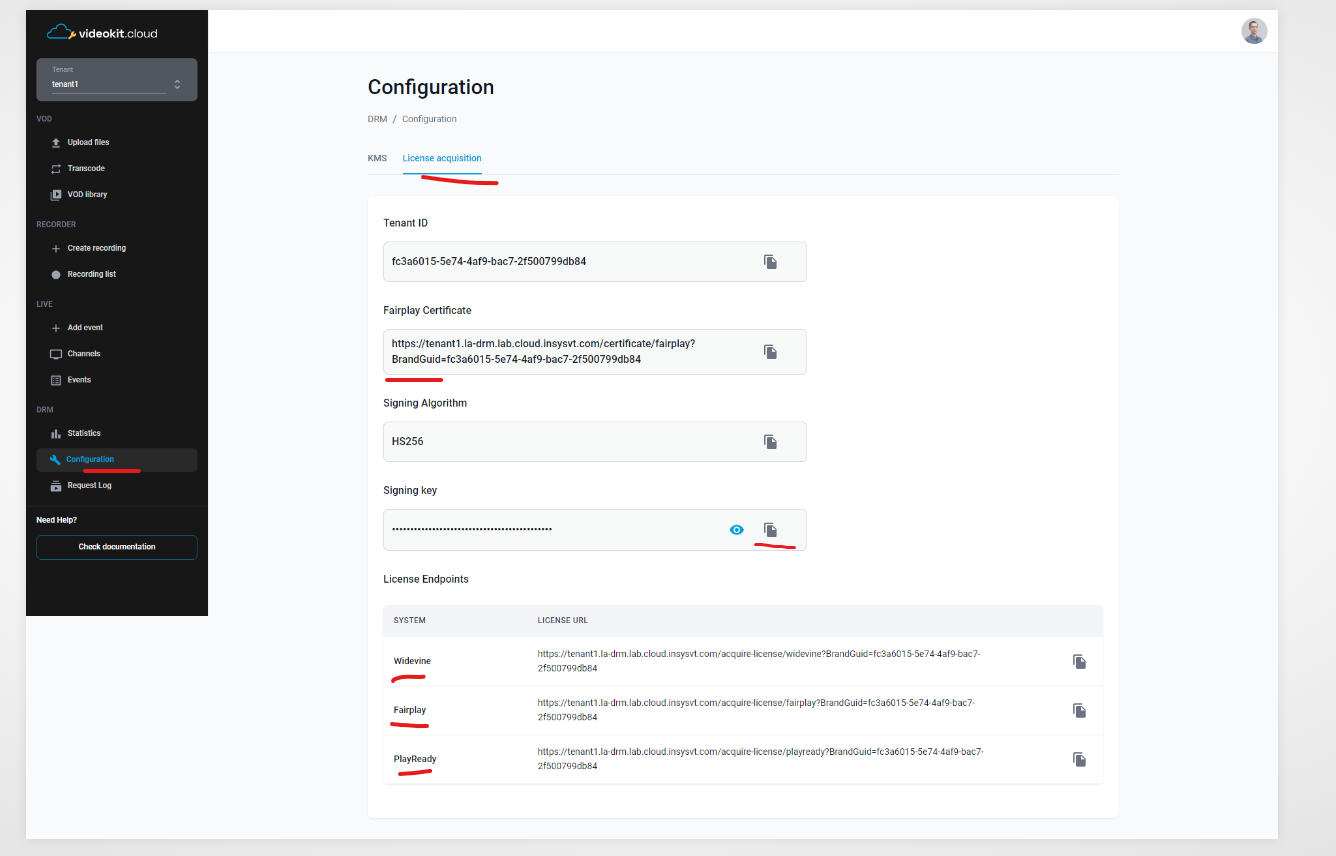Copy the Signing Algorithm HS256 value
This screenshot has width=1336, height=856.
(x=770, y=441)
